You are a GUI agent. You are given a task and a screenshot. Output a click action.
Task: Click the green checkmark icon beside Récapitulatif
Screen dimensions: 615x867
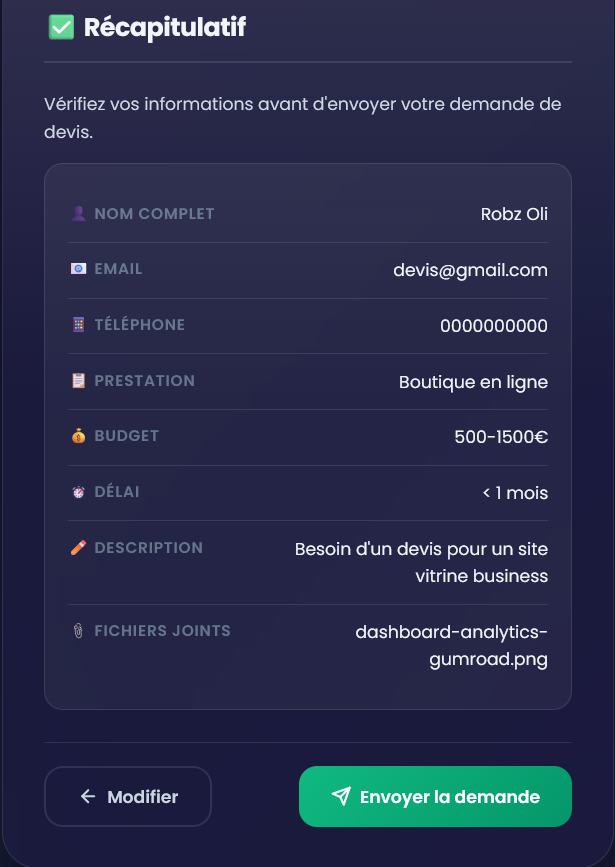tap(61, 27)
